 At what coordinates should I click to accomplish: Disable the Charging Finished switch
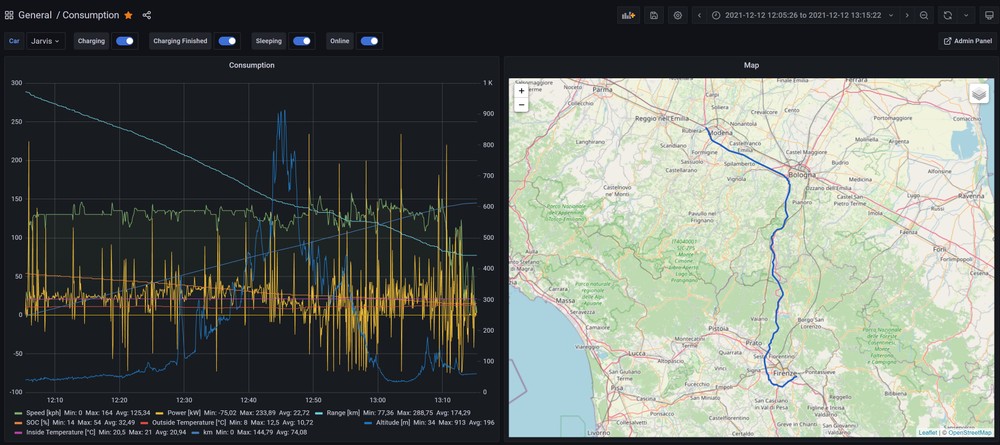227,41
